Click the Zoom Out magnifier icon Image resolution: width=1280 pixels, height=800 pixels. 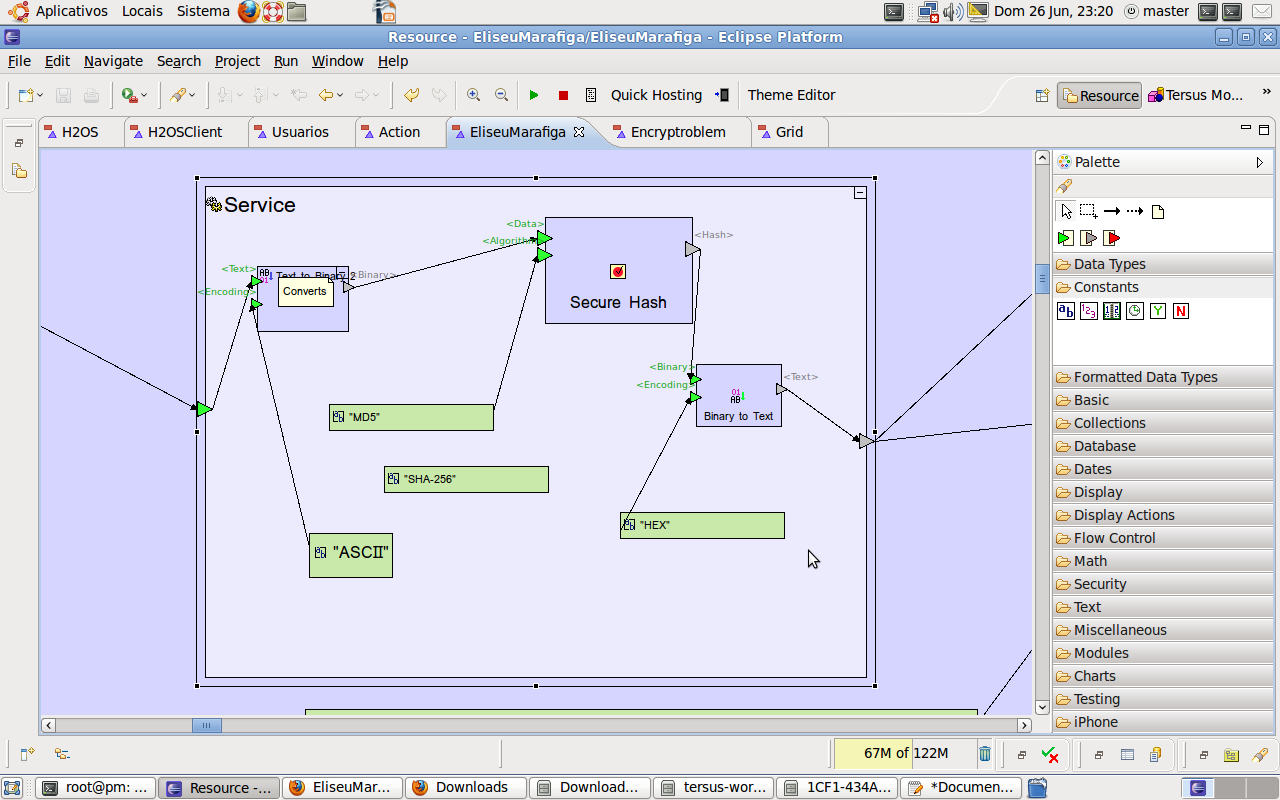point(502,95)
